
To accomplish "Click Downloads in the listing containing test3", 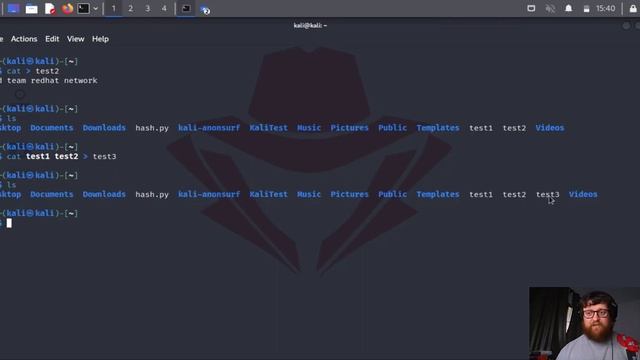I will point(104,194).
